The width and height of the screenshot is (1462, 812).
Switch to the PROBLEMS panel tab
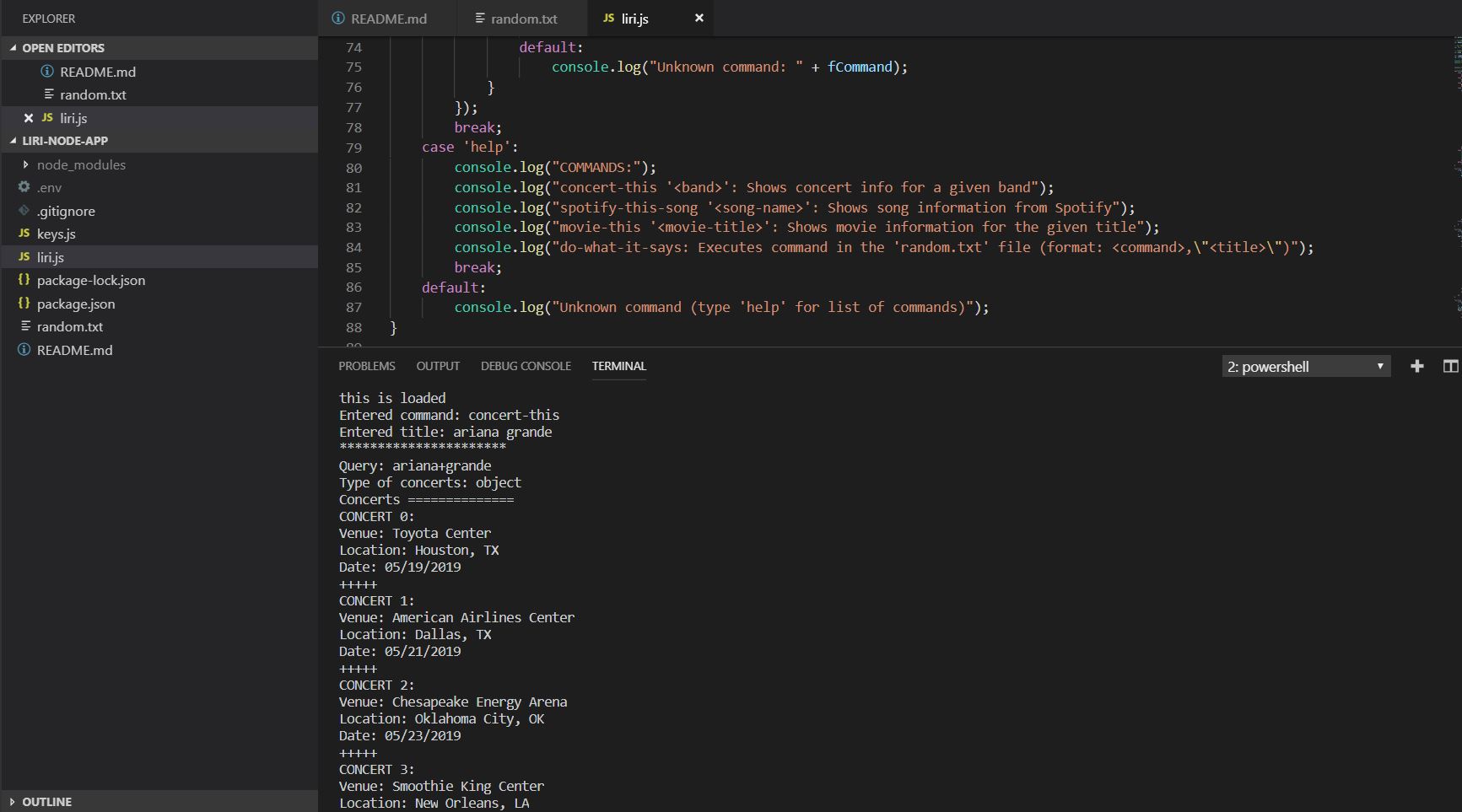pos(367,366)
